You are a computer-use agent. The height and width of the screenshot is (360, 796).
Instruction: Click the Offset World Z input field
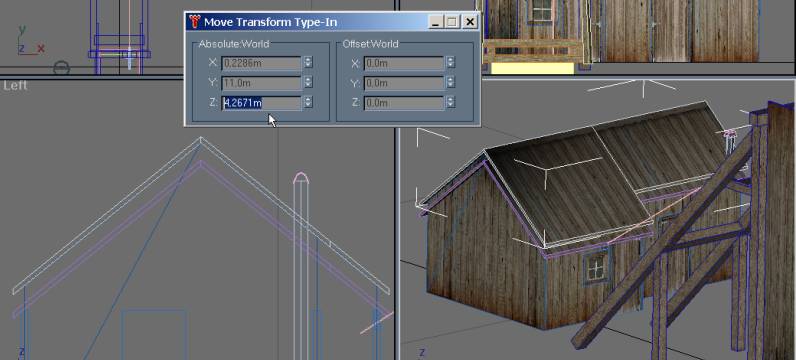click(404, 103)
